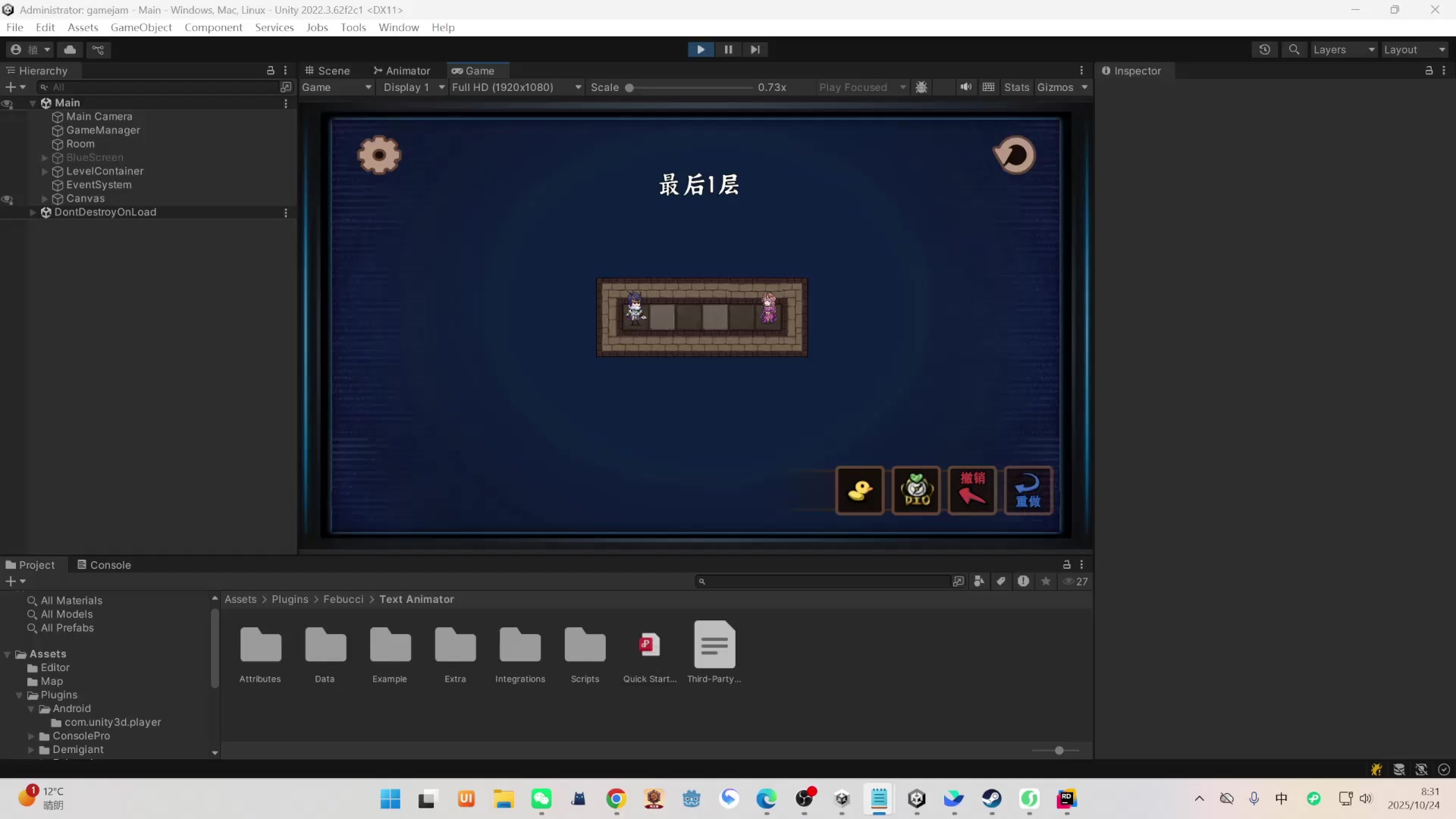Mute audio in Game view
Image resolution: width=1456 pixels, height=819 pixels.
pos(965,87)
